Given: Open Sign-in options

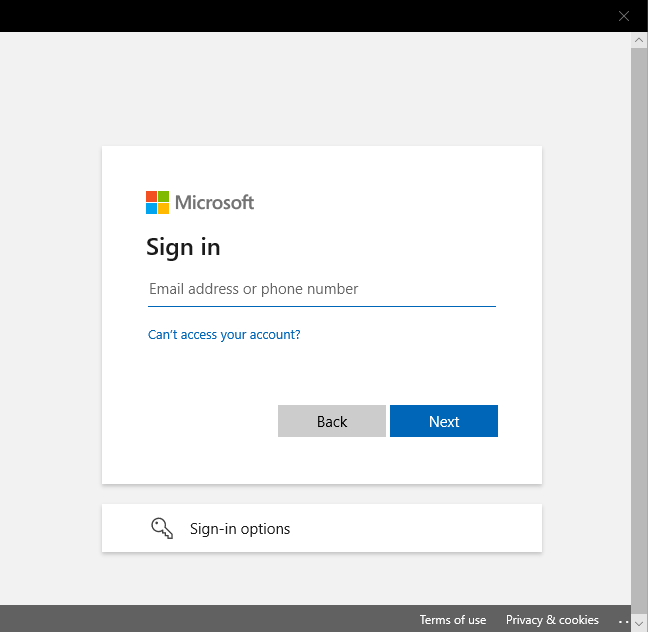Looking at the screenshot, I should (x=322, y=528).
